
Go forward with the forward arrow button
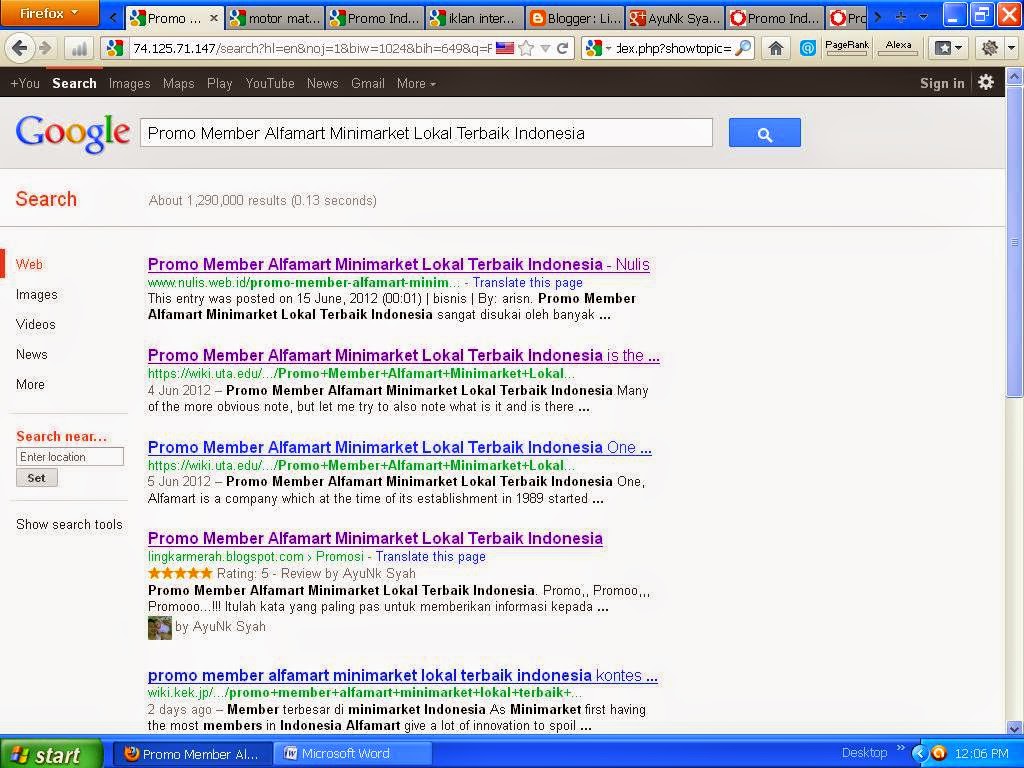point(45,48)
